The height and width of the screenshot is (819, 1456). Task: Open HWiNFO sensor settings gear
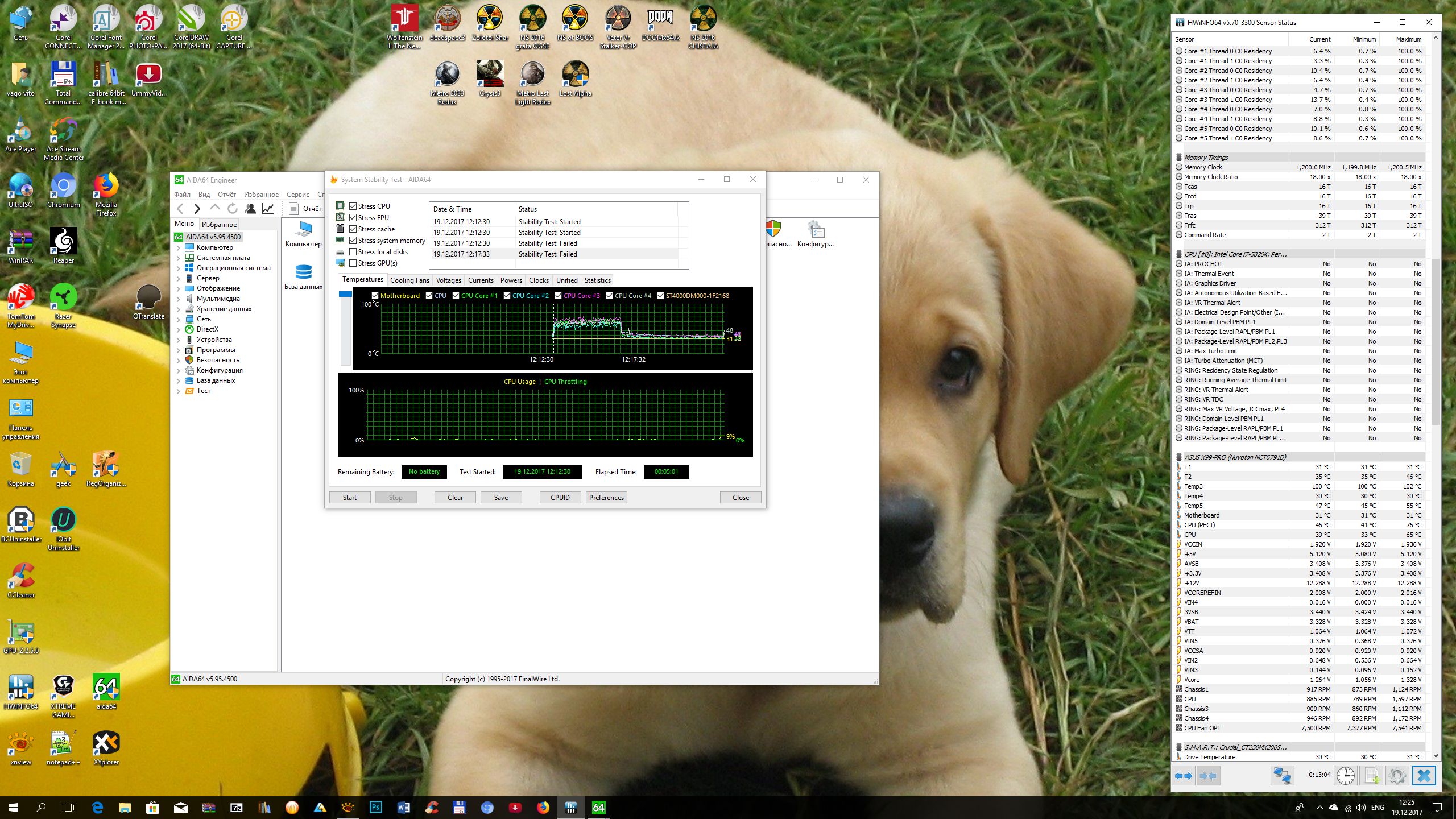point(1397,775)
